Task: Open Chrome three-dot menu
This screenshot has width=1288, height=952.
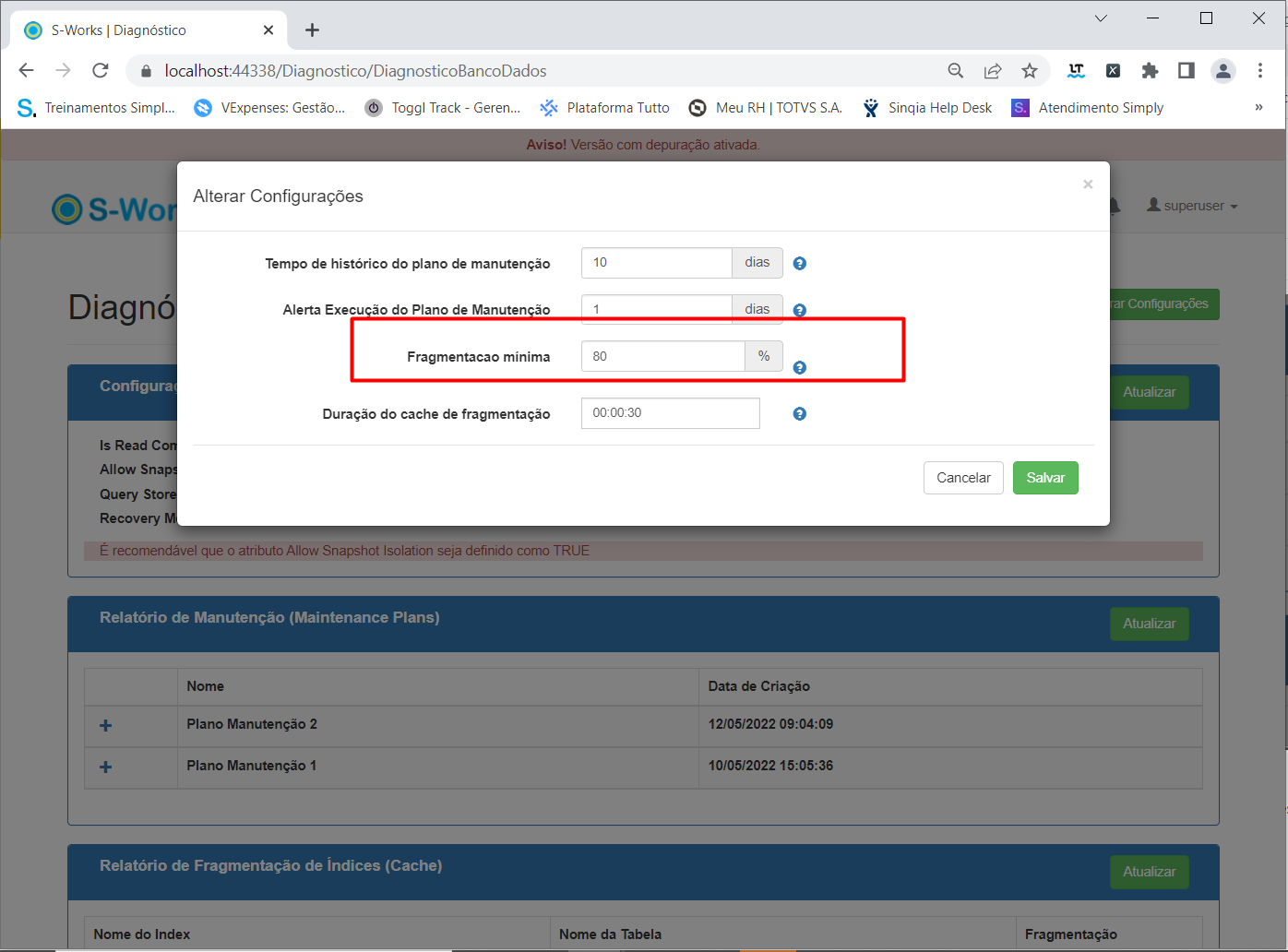Action: (1260, 71)
